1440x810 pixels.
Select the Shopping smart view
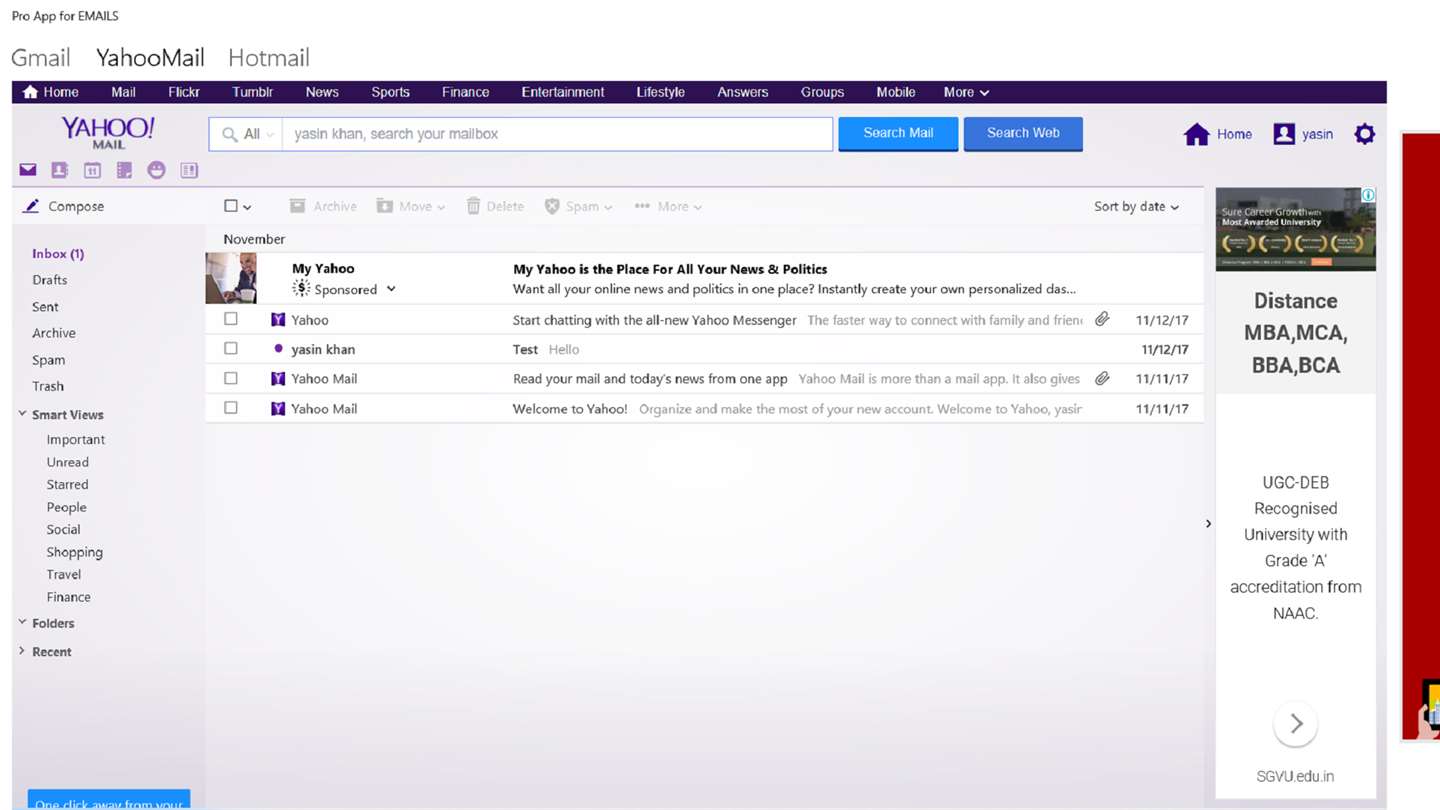[x=75, y=552]
